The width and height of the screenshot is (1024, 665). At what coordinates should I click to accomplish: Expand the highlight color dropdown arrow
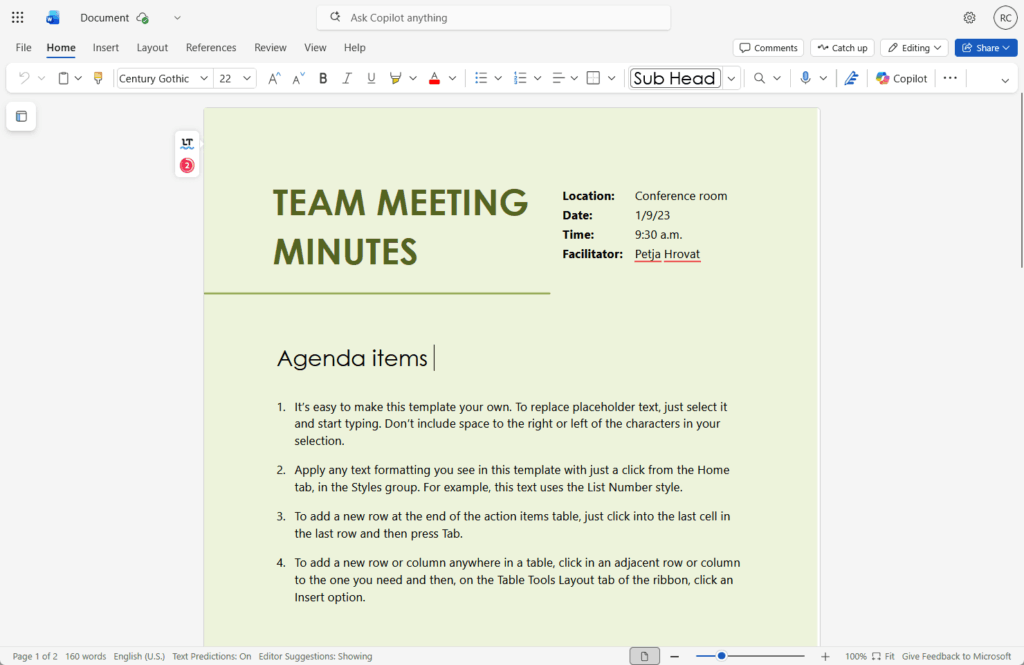pos(413,78)
